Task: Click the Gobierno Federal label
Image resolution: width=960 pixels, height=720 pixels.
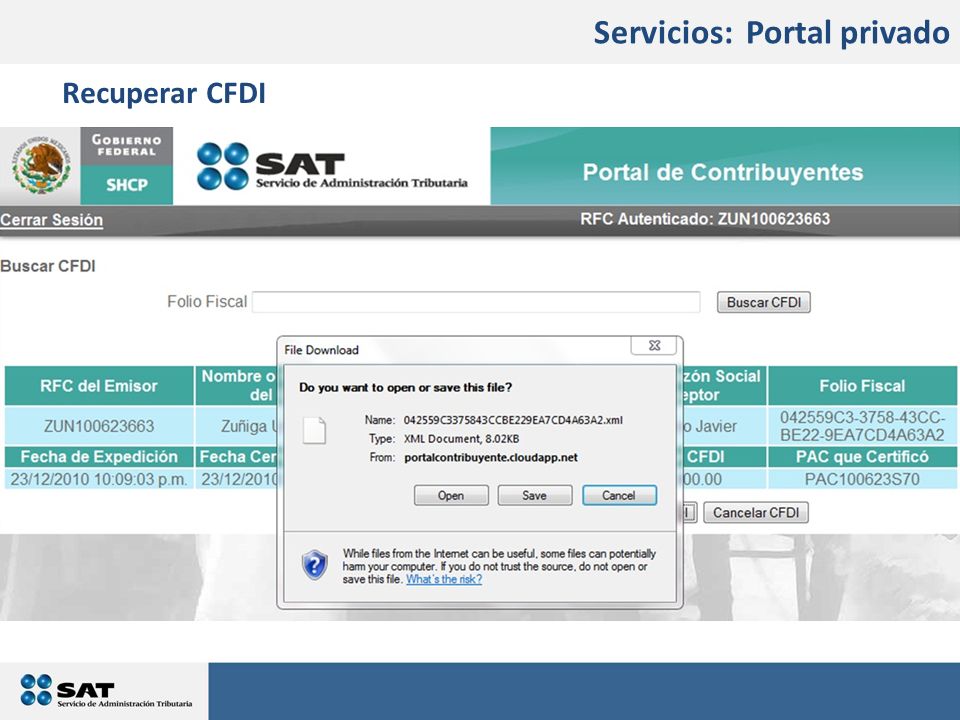Action: pos(127,146)
